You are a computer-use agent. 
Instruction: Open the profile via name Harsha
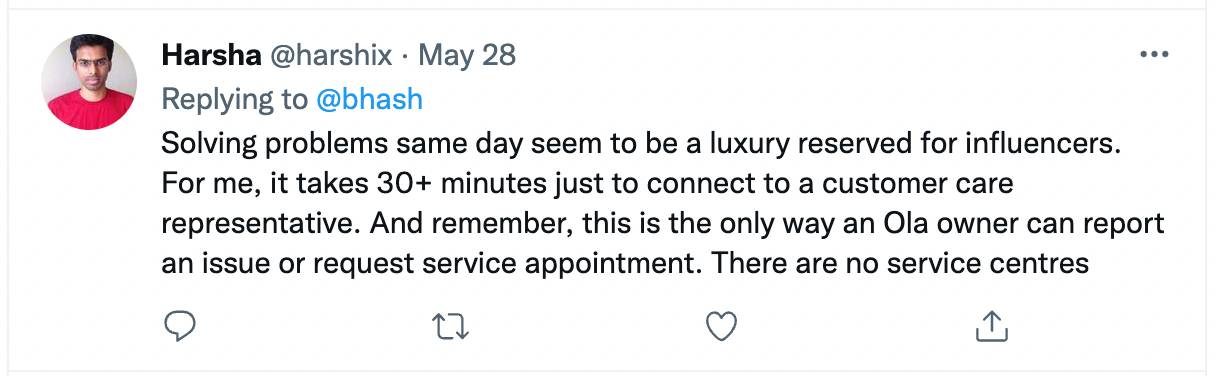[209, 55]
